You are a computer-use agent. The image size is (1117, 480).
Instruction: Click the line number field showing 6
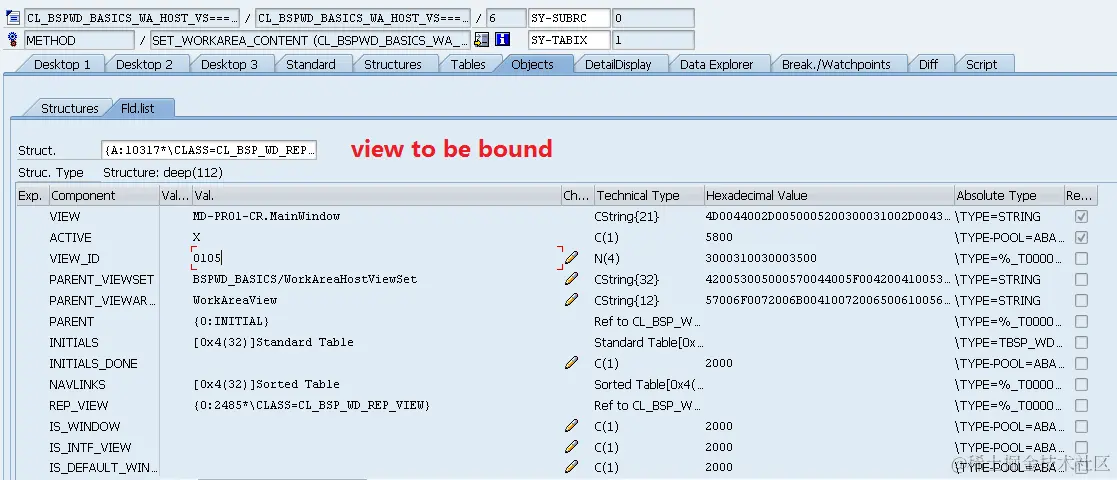tap(506, 19)
